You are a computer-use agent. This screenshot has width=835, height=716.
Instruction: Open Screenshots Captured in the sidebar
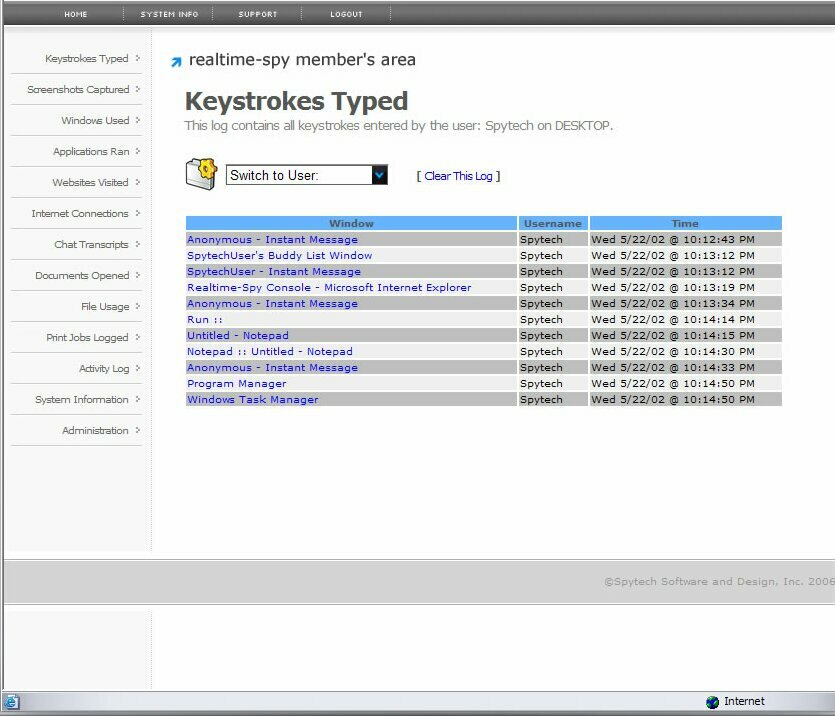point(78,90)
